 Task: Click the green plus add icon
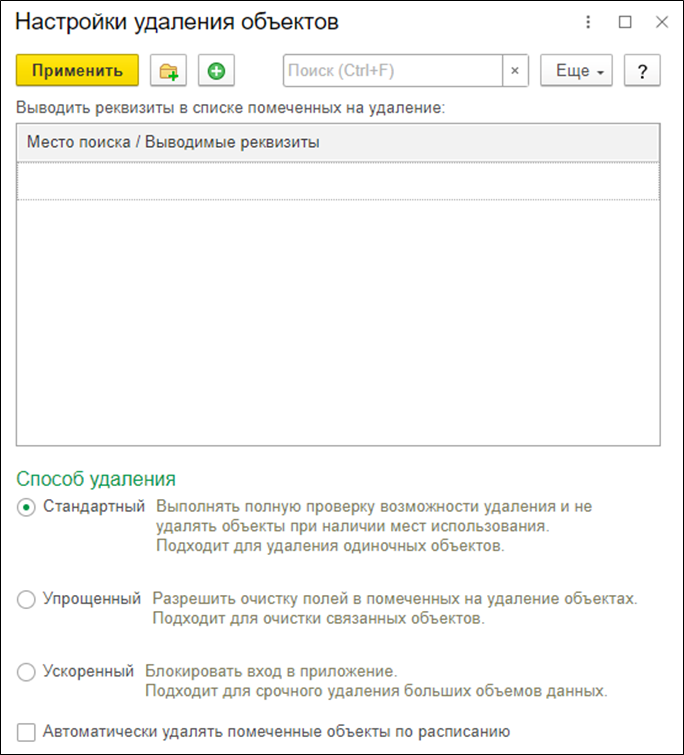point(216,71)
